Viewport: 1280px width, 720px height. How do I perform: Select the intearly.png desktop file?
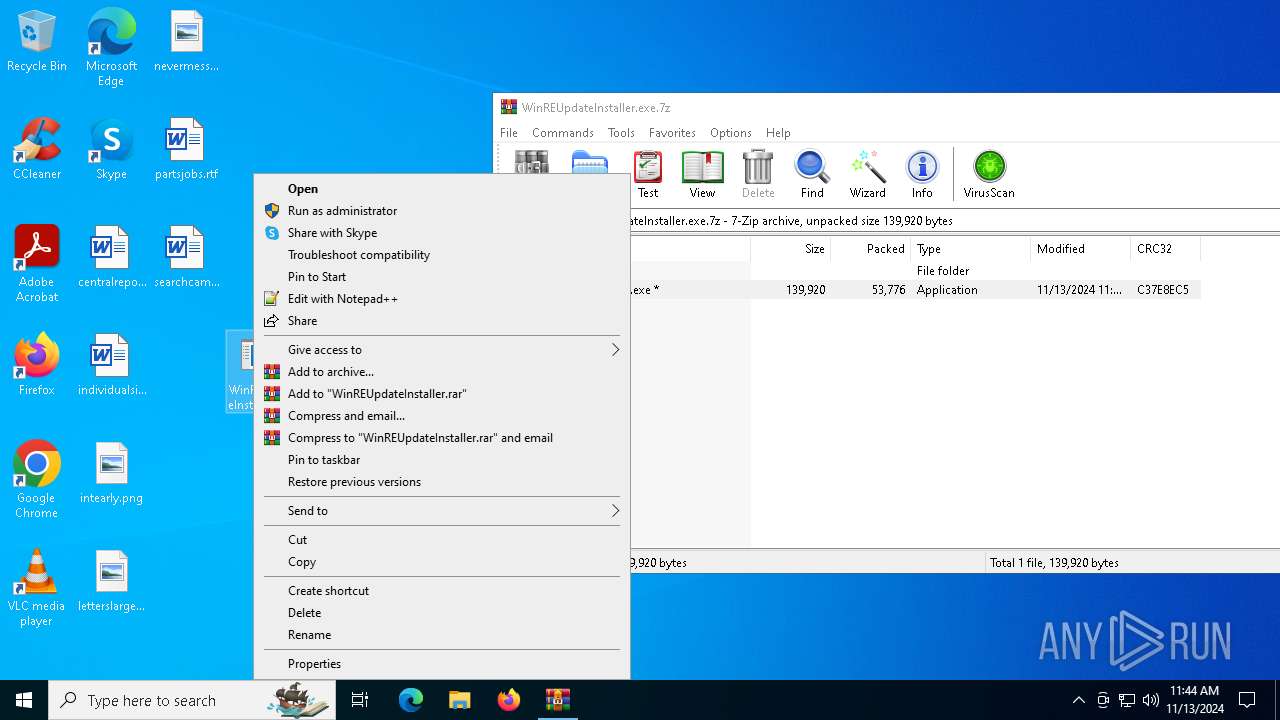tap(111, 473)
